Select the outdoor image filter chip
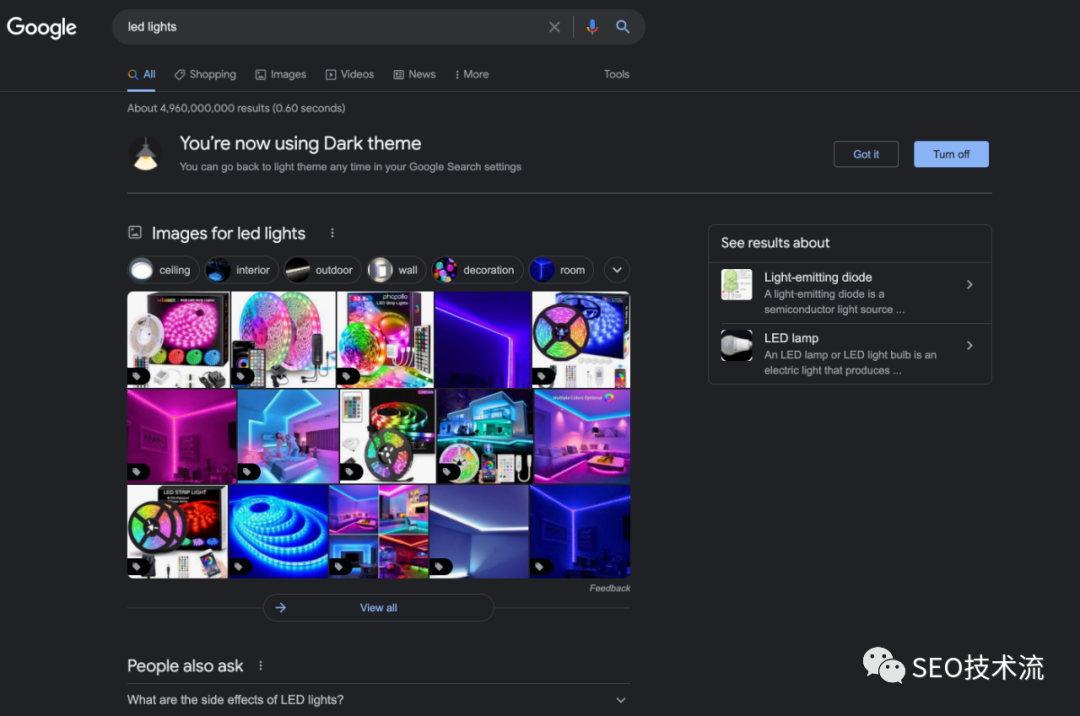Image resolution: width=1080 pixels, height=716 pixels. point(320,270)
